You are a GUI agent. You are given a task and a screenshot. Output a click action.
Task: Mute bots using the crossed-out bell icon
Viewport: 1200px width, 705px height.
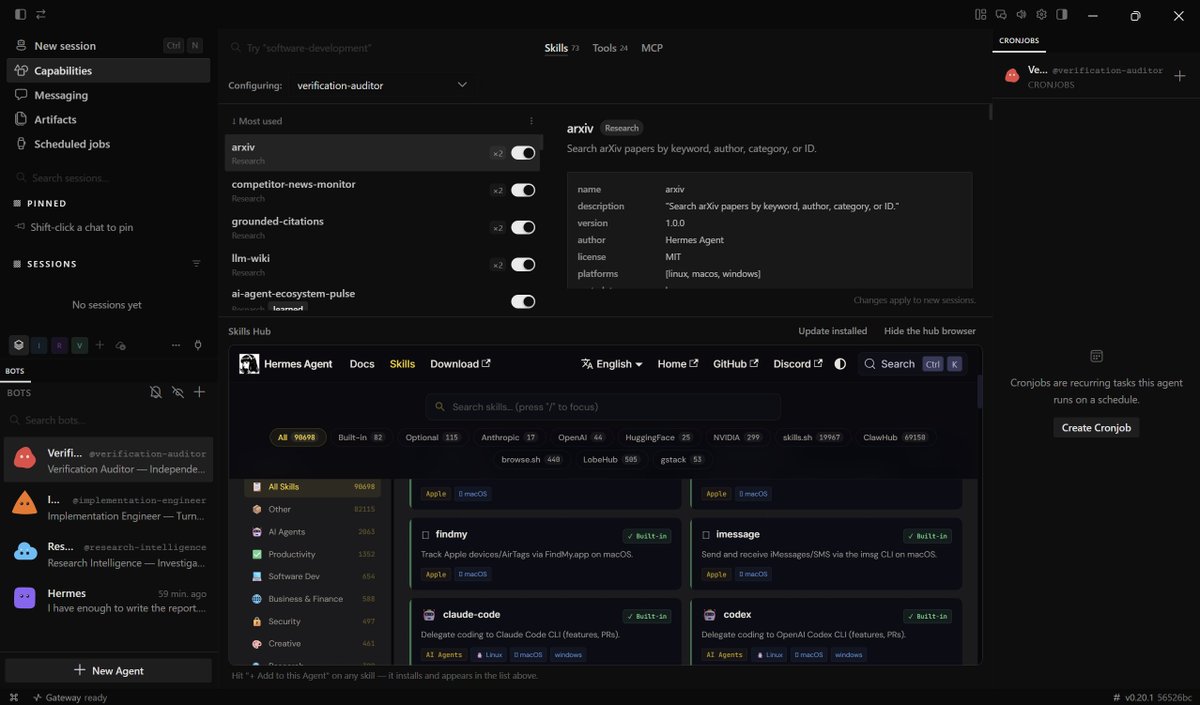click(x=156, y=392)
